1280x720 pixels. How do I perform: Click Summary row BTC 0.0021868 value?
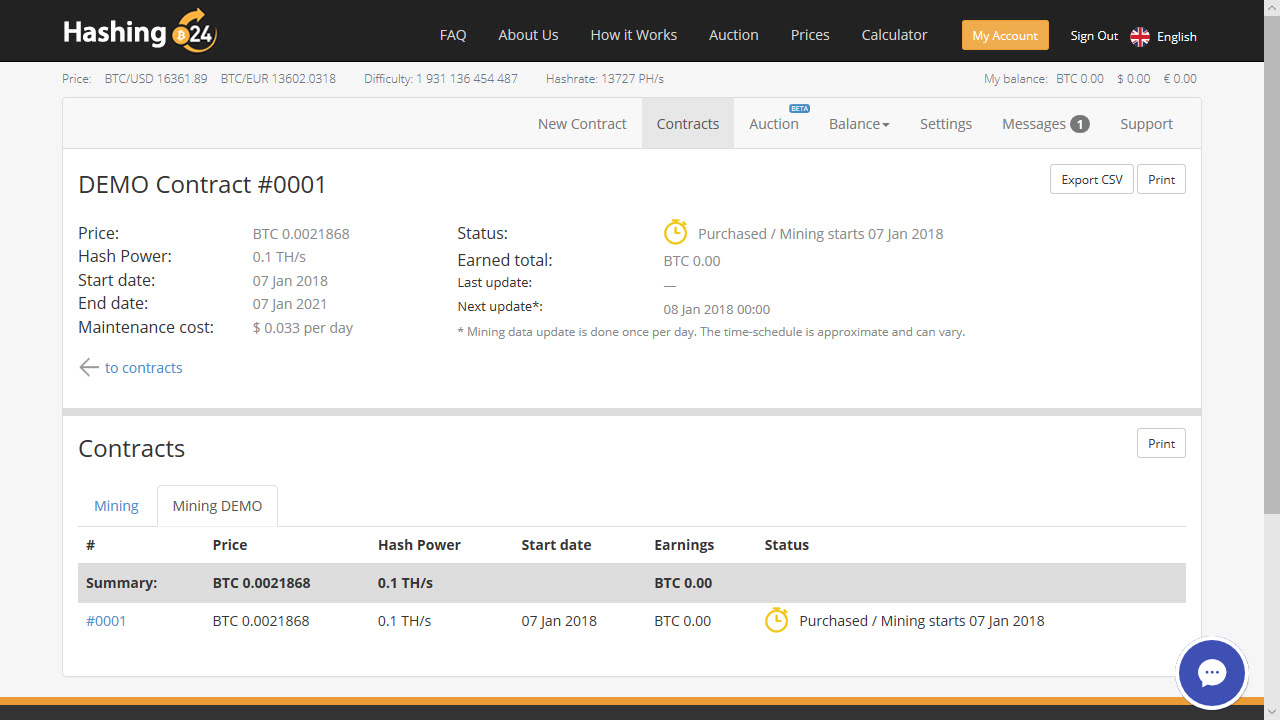261,583
